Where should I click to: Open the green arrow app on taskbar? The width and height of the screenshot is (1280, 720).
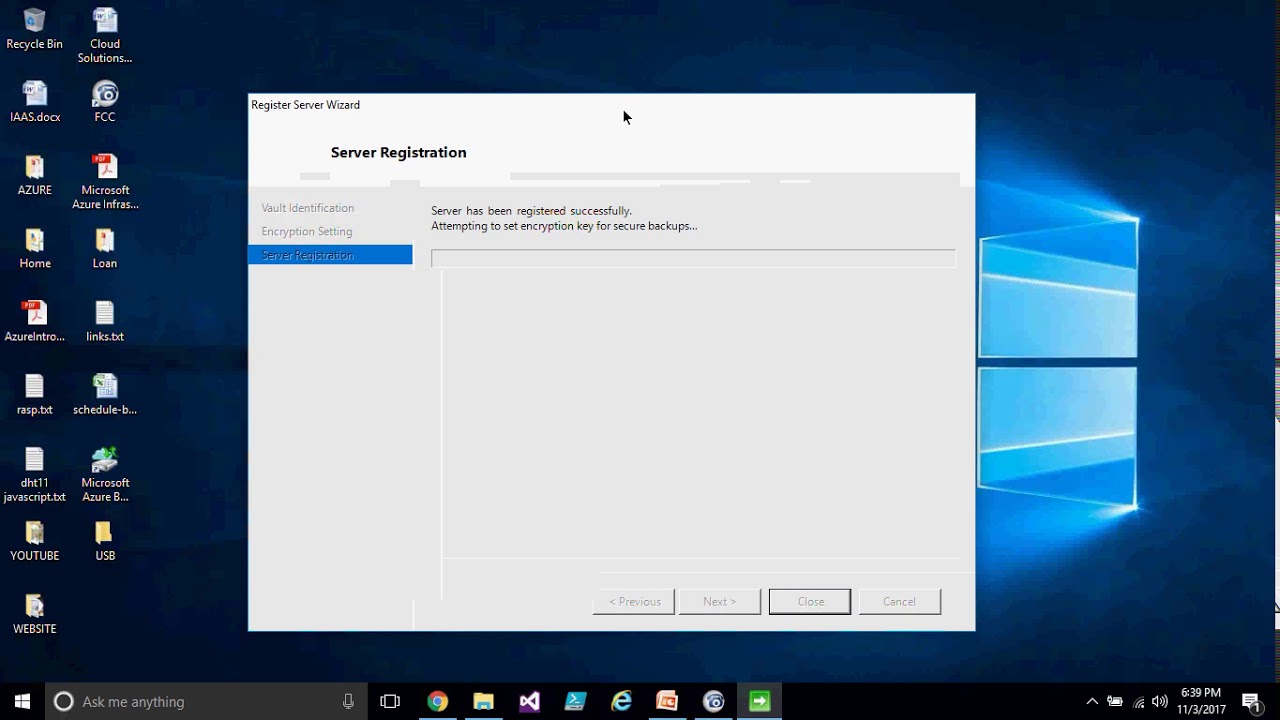[759, 701]
